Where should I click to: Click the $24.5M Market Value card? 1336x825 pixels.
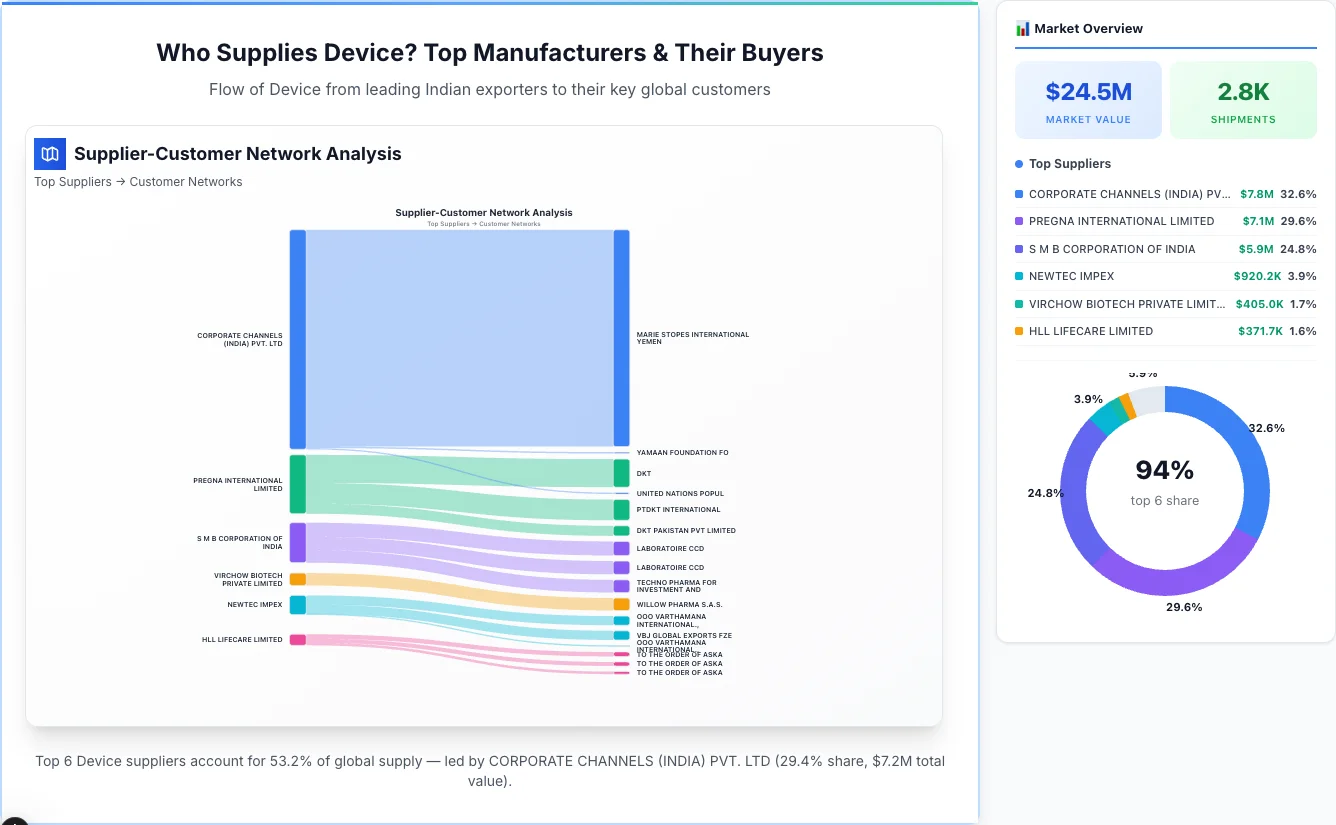tap(1088, 99)
